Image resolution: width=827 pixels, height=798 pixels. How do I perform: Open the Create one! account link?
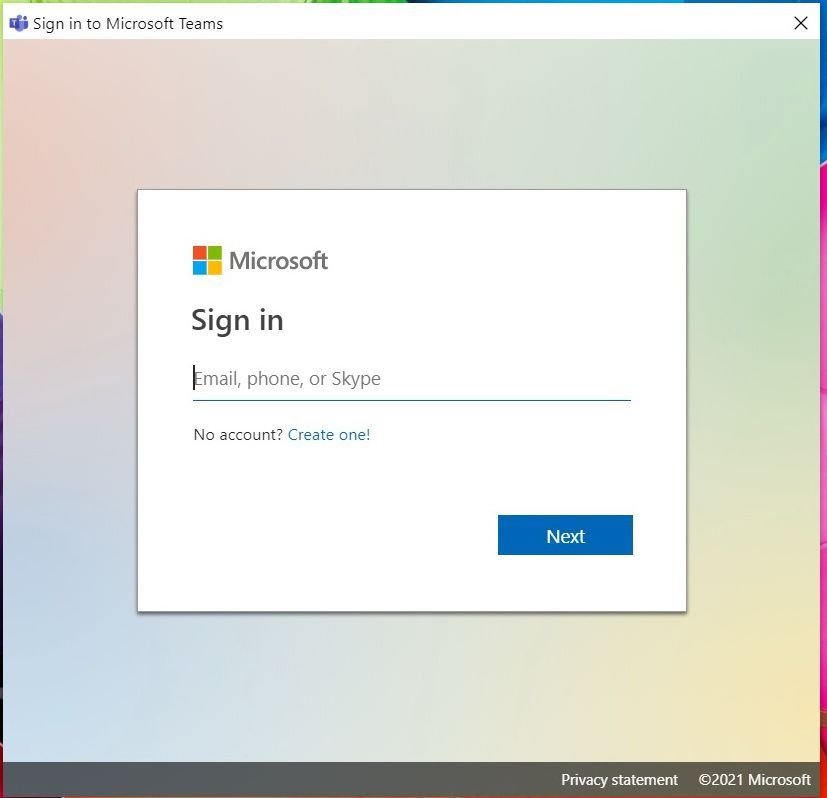point(329,434)
